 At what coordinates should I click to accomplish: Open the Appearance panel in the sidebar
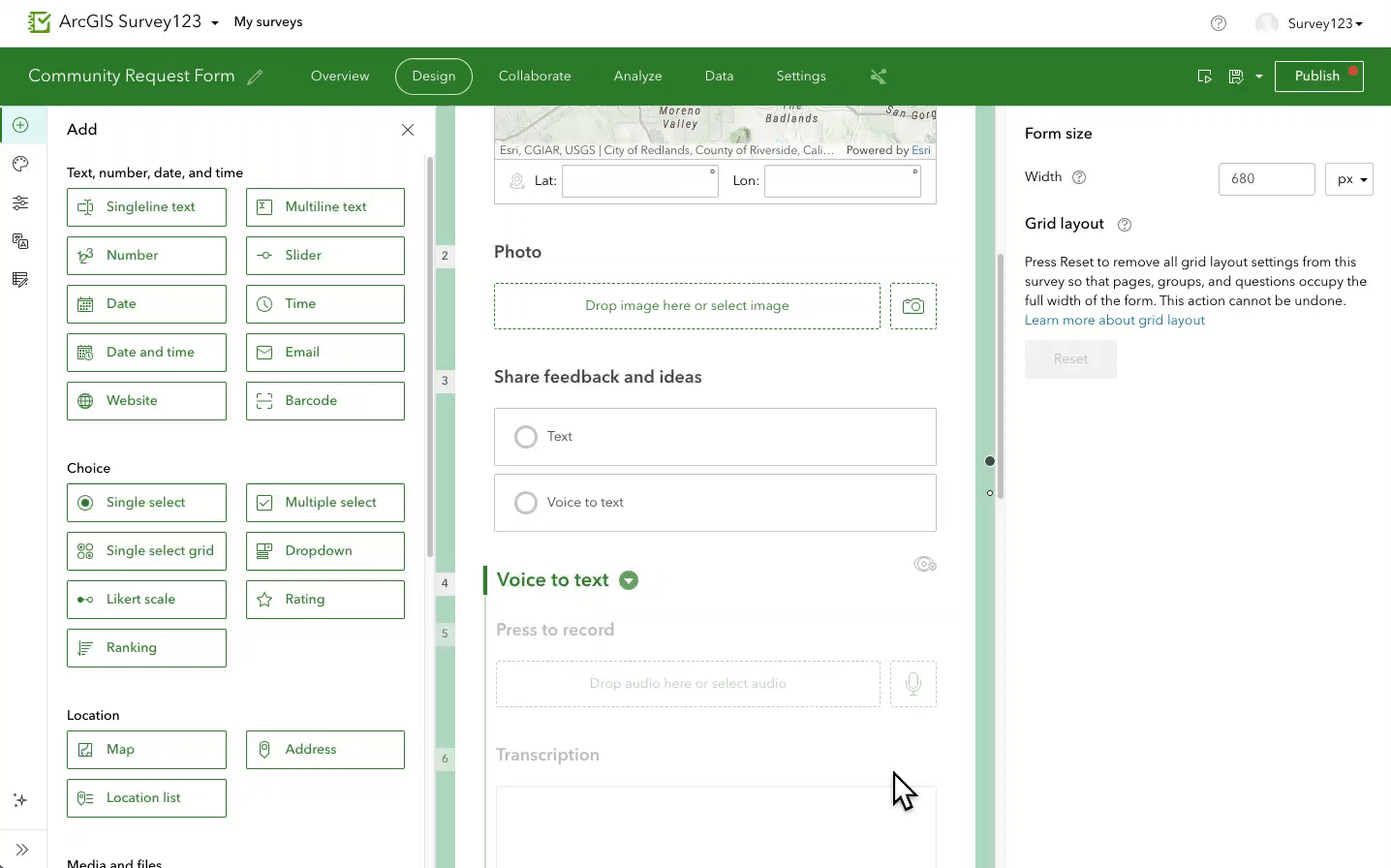point(20,164)
